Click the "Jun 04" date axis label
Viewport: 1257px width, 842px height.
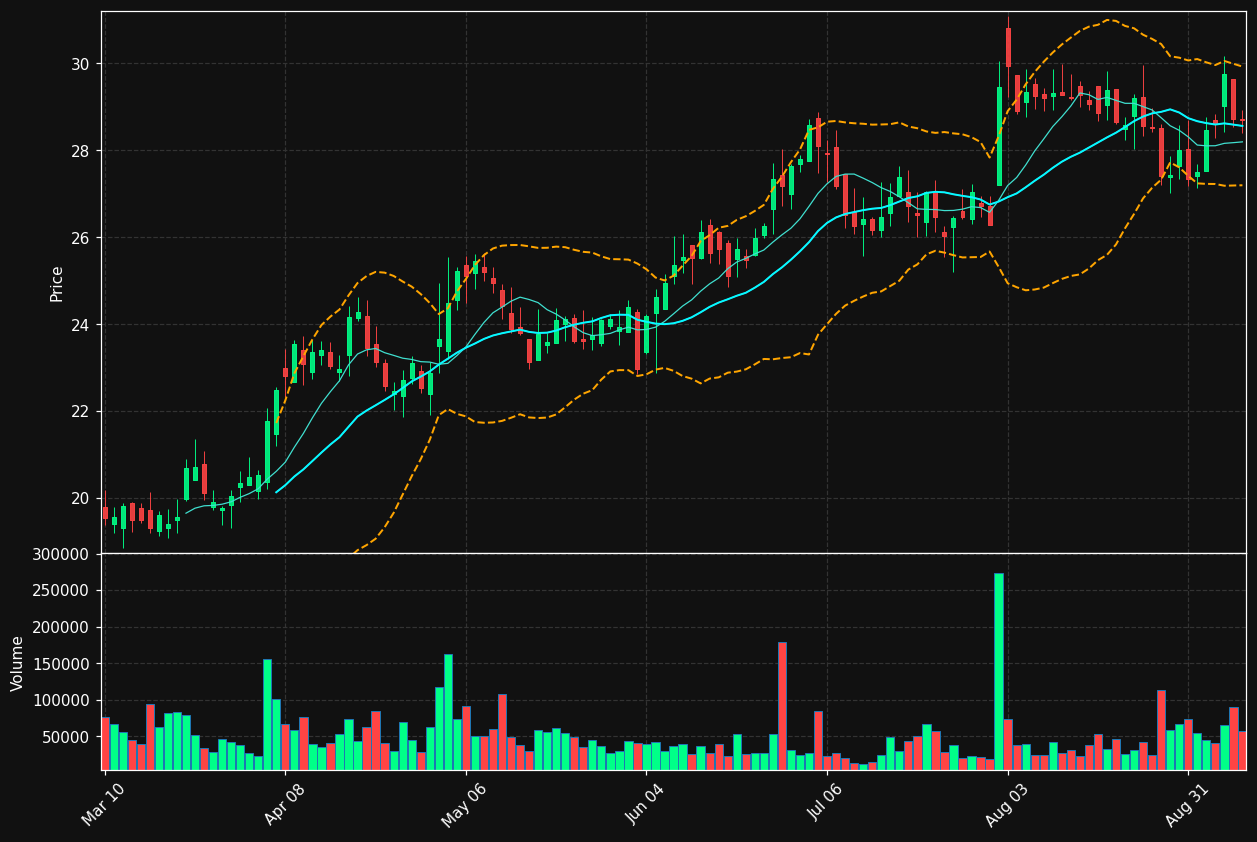click(645, 804)
